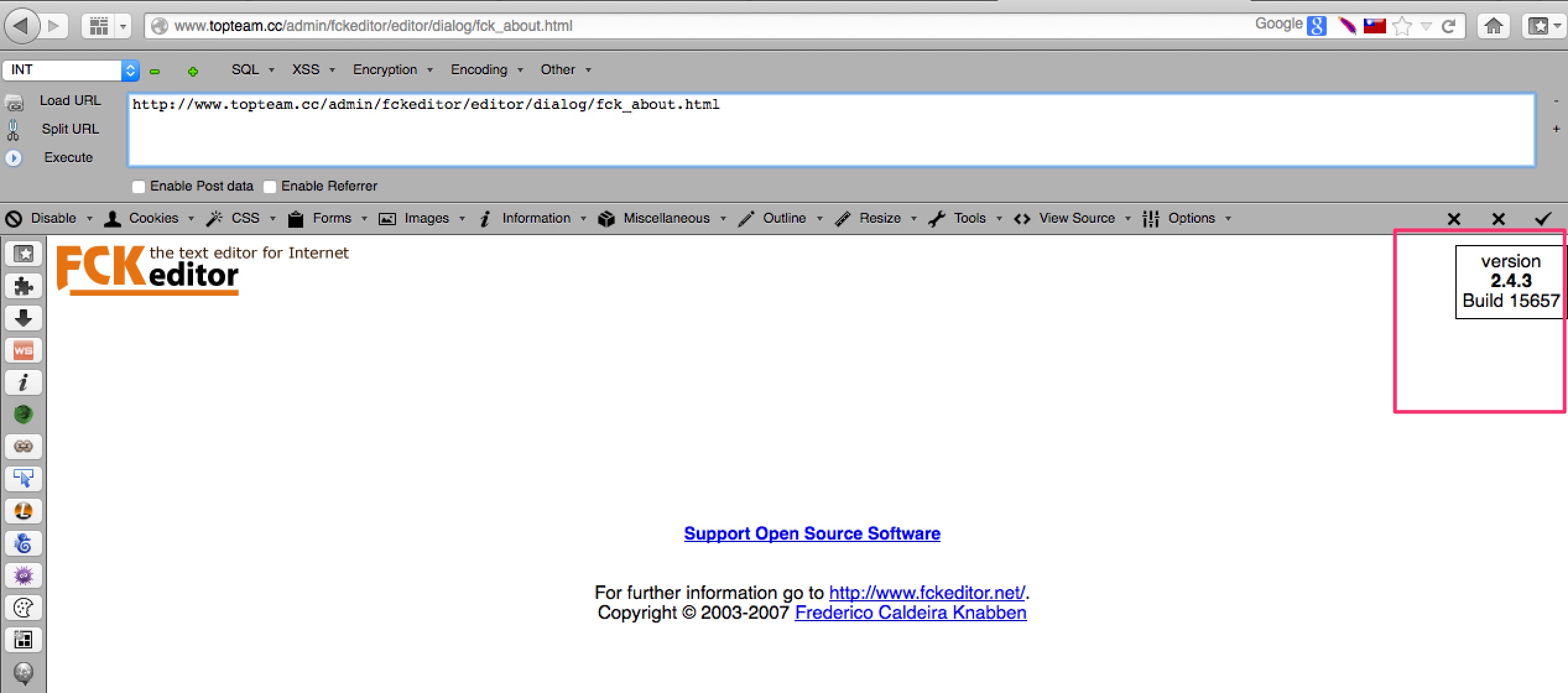The height and width of the screenshot is (693, 1568).
Task: Click the FCKeditor logo image
Action: [x=202, y=270]
